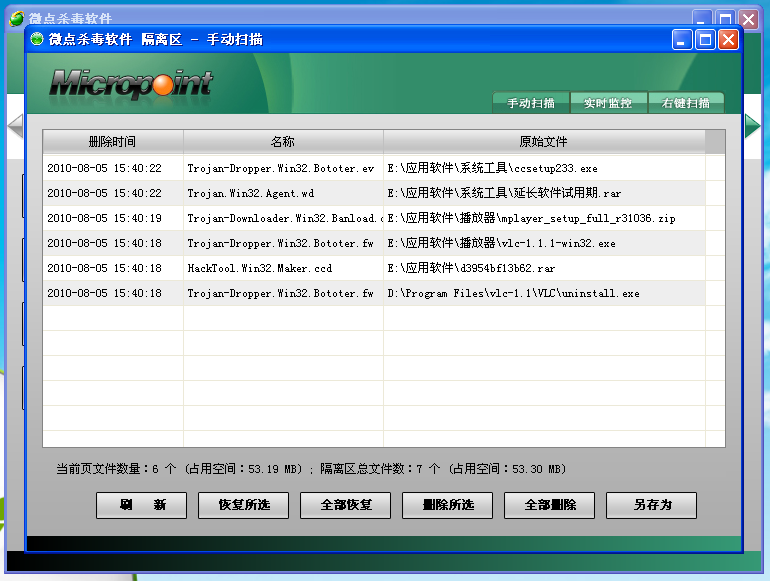
Task: Select file path VLC\uninstall.exe
Action: tap(513, 293)
